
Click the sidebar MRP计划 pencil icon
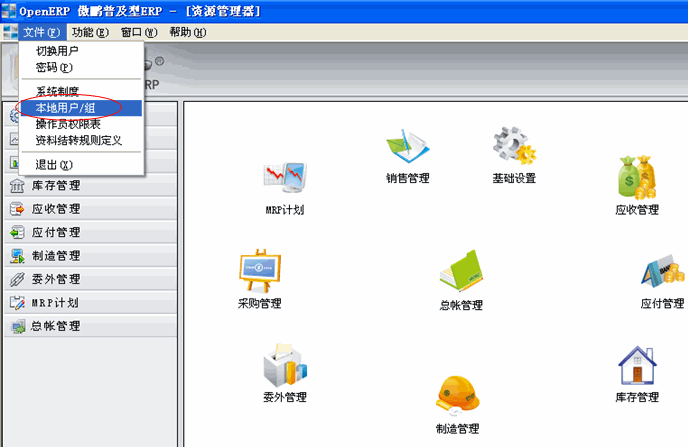(x=17, y=303)
